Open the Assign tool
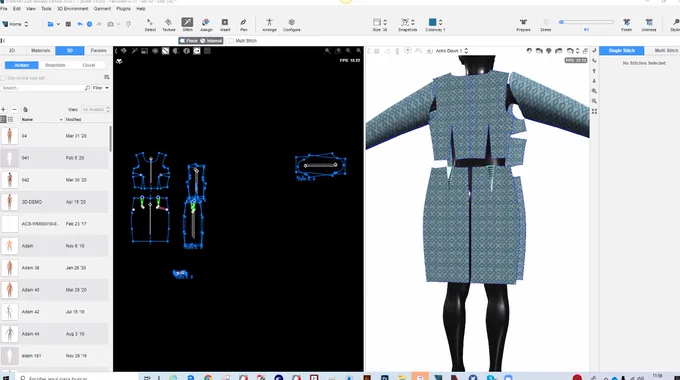Image resolution: width=680 pixels, height=380 pixels. 206,25
